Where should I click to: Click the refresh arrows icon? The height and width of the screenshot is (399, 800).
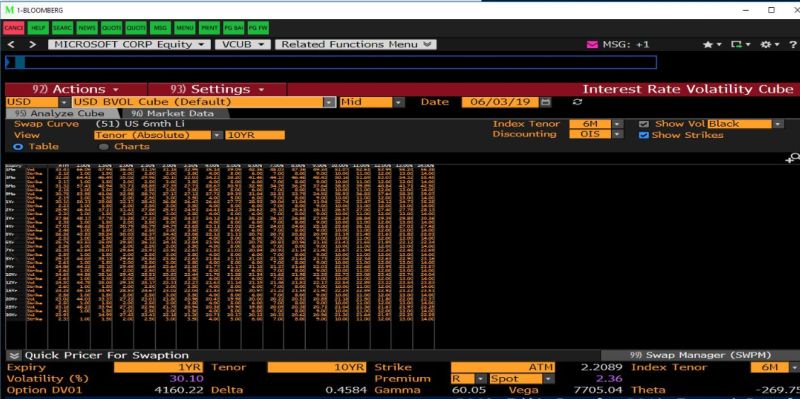(x=577, y=102)
